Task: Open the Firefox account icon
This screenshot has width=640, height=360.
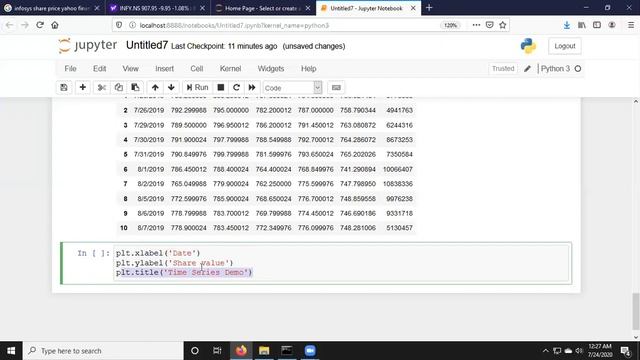Action: coord(612,25)
